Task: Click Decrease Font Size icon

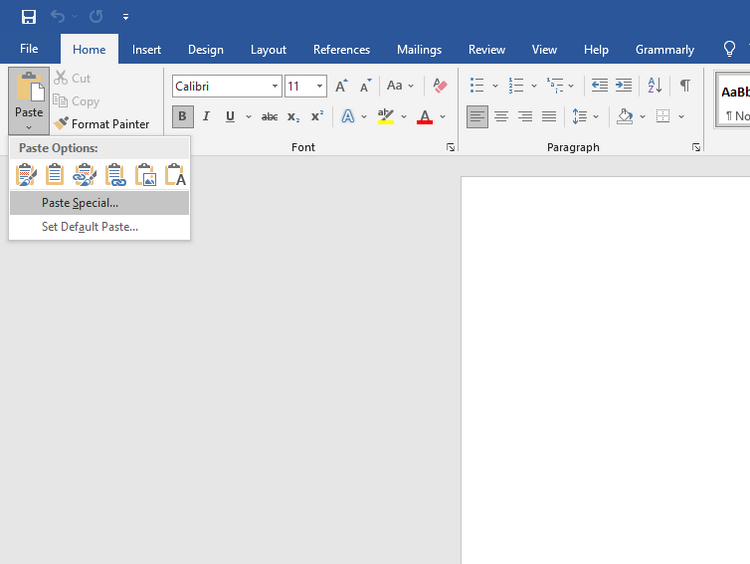Action: point(365,86)
